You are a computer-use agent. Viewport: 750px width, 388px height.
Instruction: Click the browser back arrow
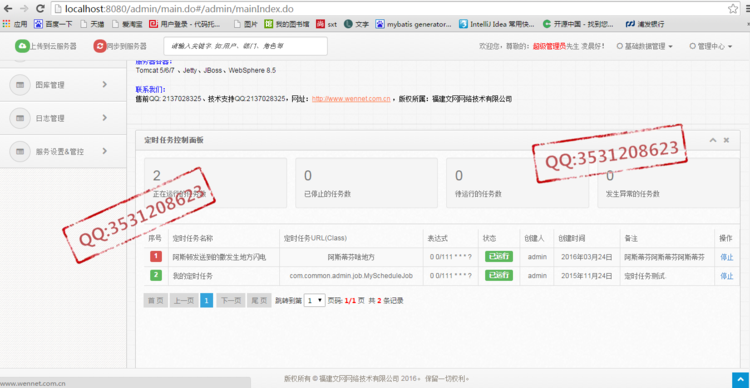coord(8,9)
